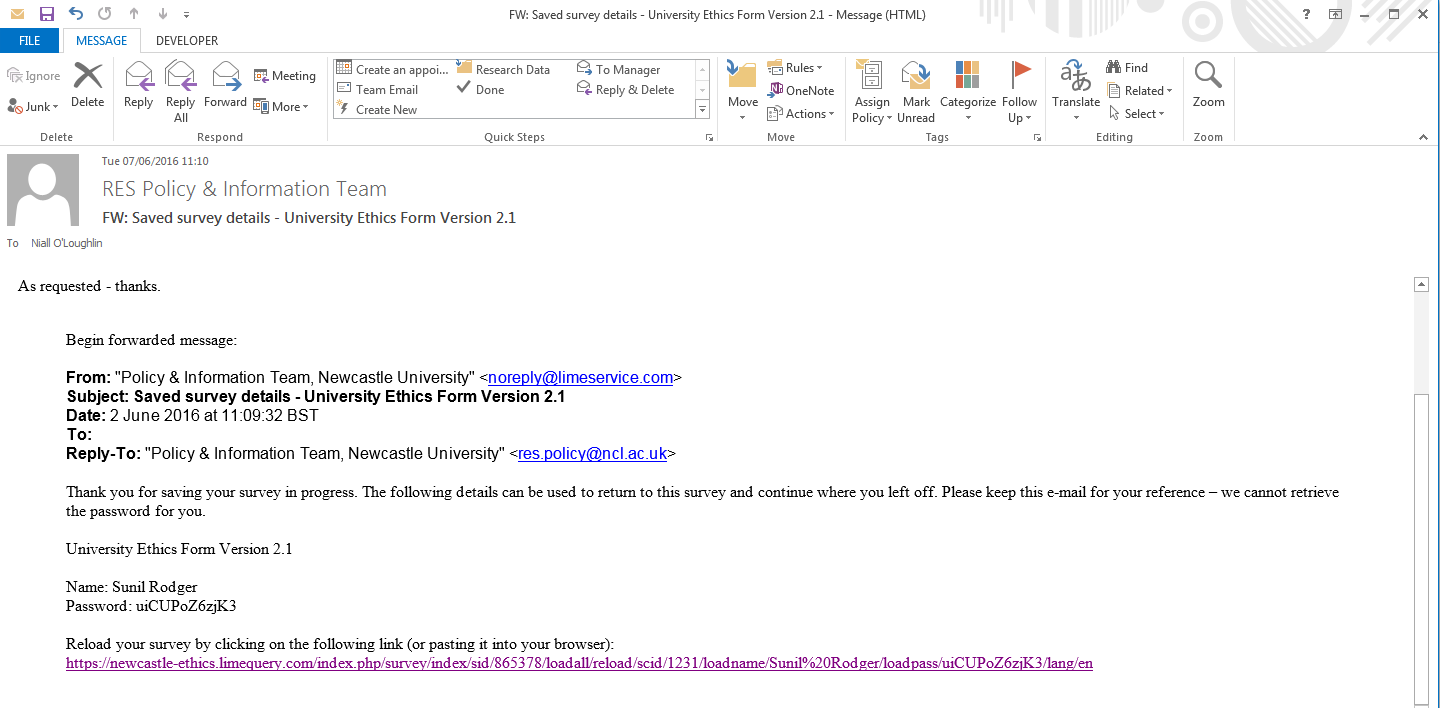Open the newcastle-ethics survey reload link
This screenshot has width=1440, height=708.
[579, 664]
